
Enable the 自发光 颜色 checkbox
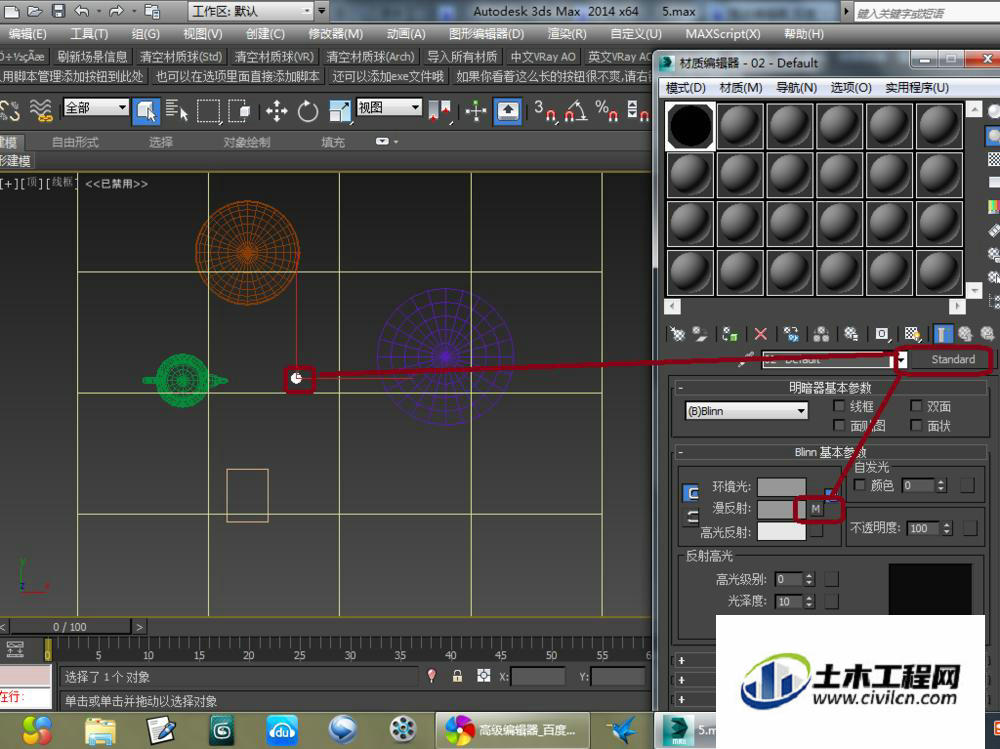pos(860,486)
